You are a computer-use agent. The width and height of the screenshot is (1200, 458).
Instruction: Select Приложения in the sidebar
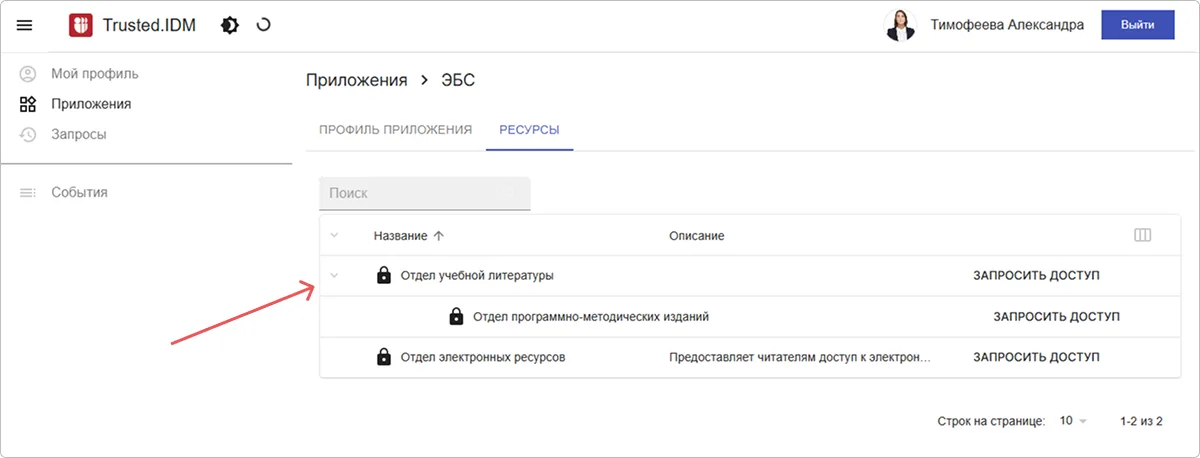(90, 104)
